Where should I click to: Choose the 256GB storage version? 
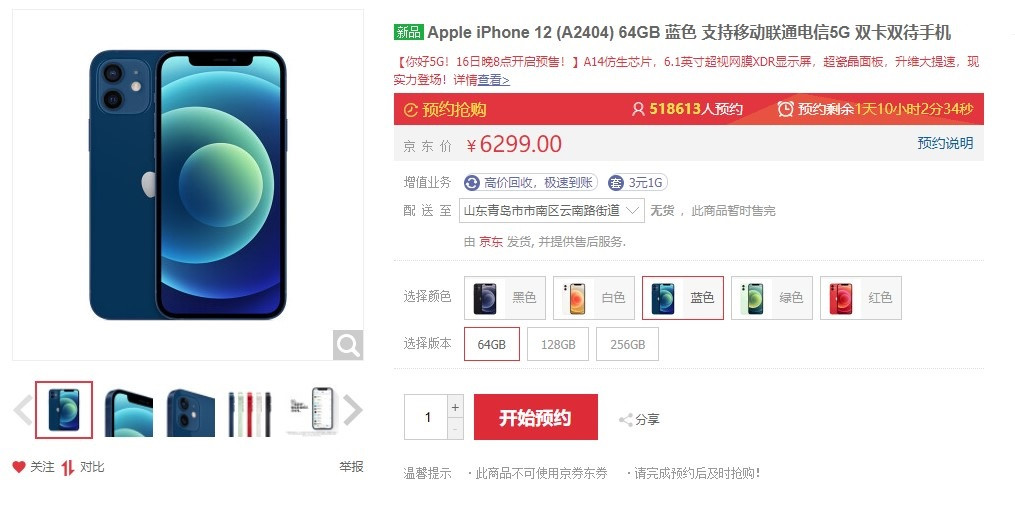[627, 344]
